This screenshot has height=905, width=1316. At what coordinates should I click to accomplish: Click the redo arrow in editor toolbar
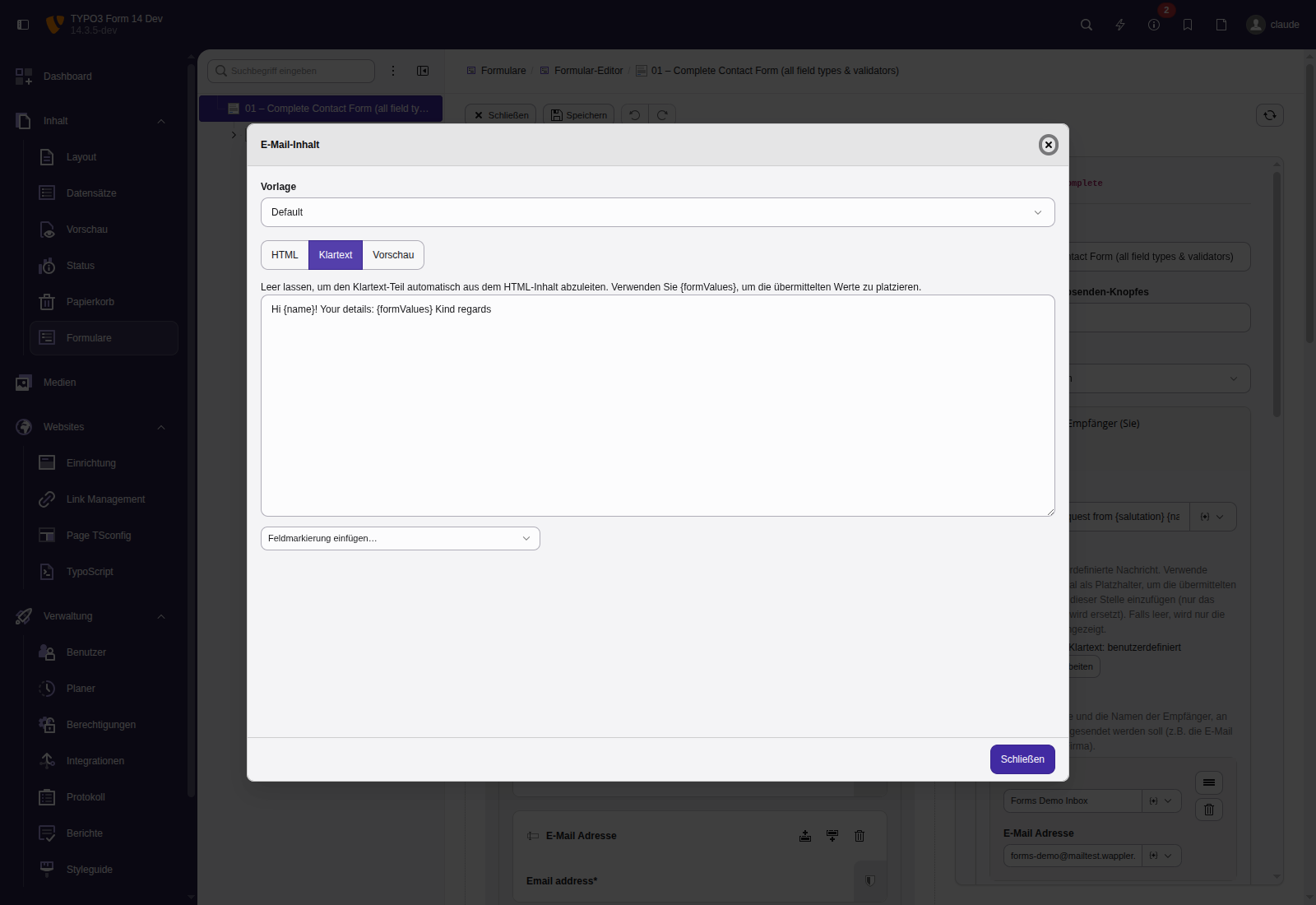click(x=662, y=115)
